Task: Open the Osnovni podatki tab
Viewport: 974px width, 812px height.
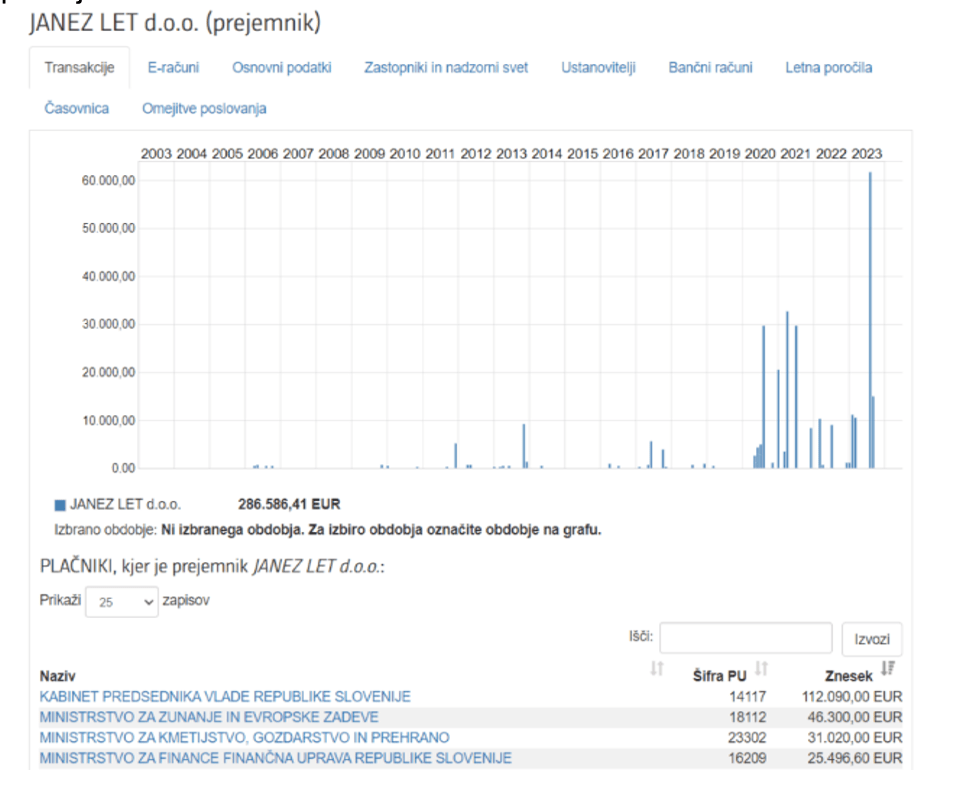Action: tap(282, 68)
